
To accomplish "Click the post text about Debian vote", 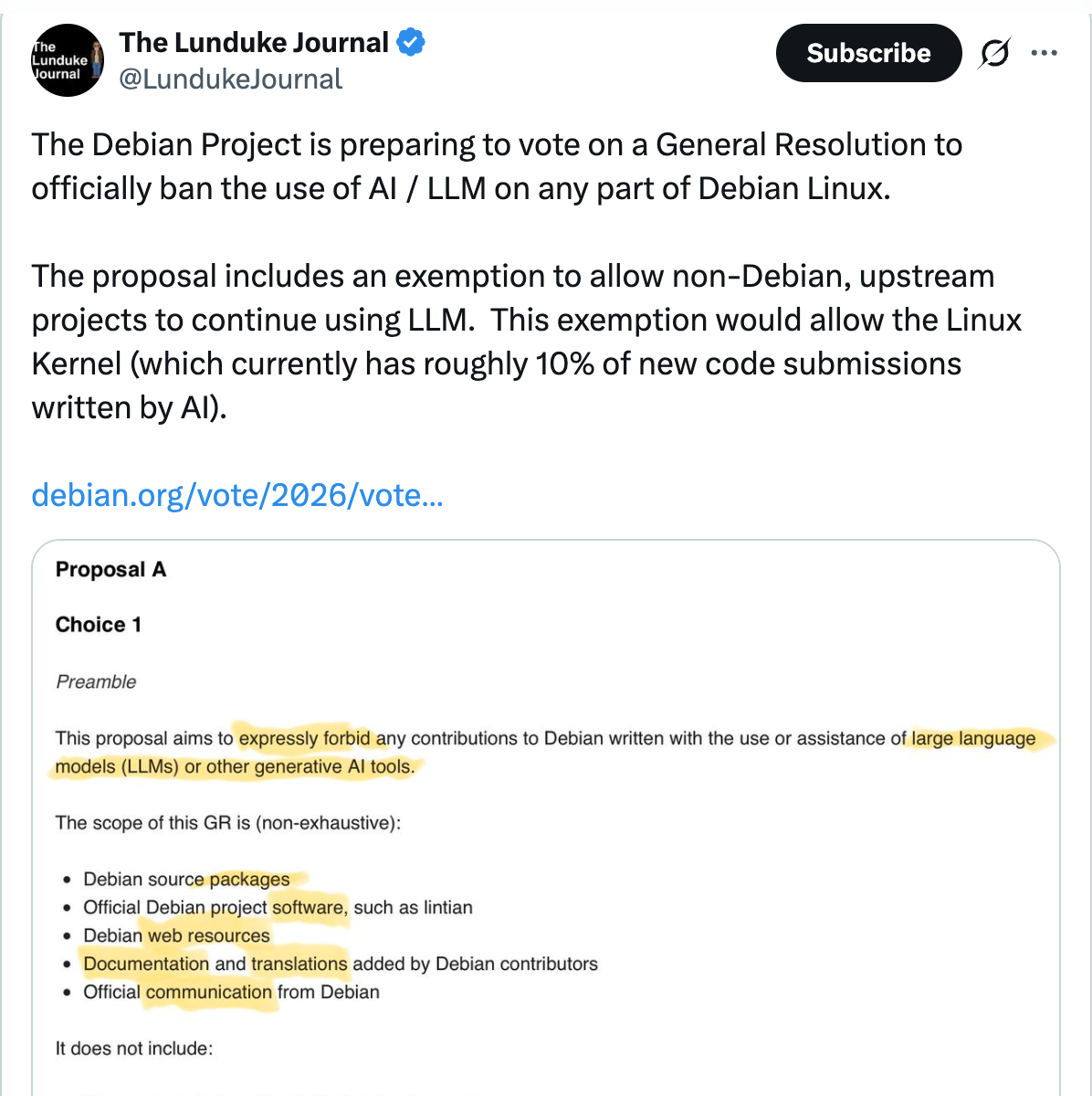I will 497,166.
